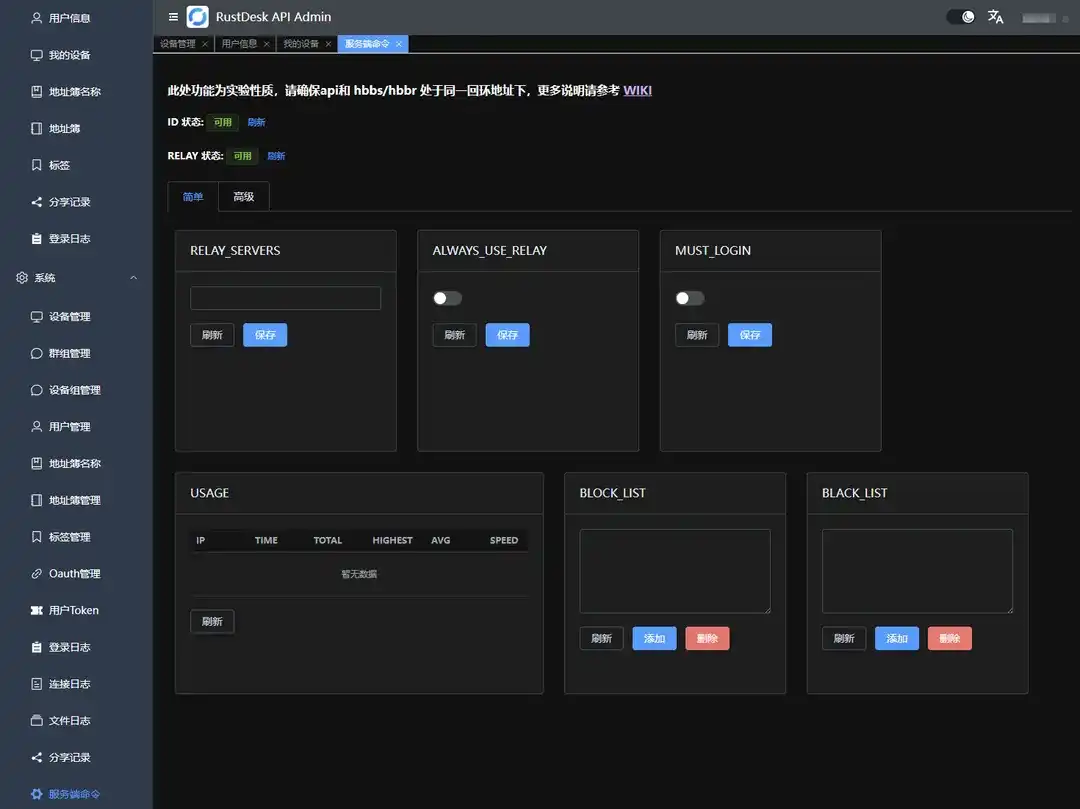Click red 删除 in BLACK_LIST card
The height and width of the screenshot is (809, 1080).
(x=950, y=639)
